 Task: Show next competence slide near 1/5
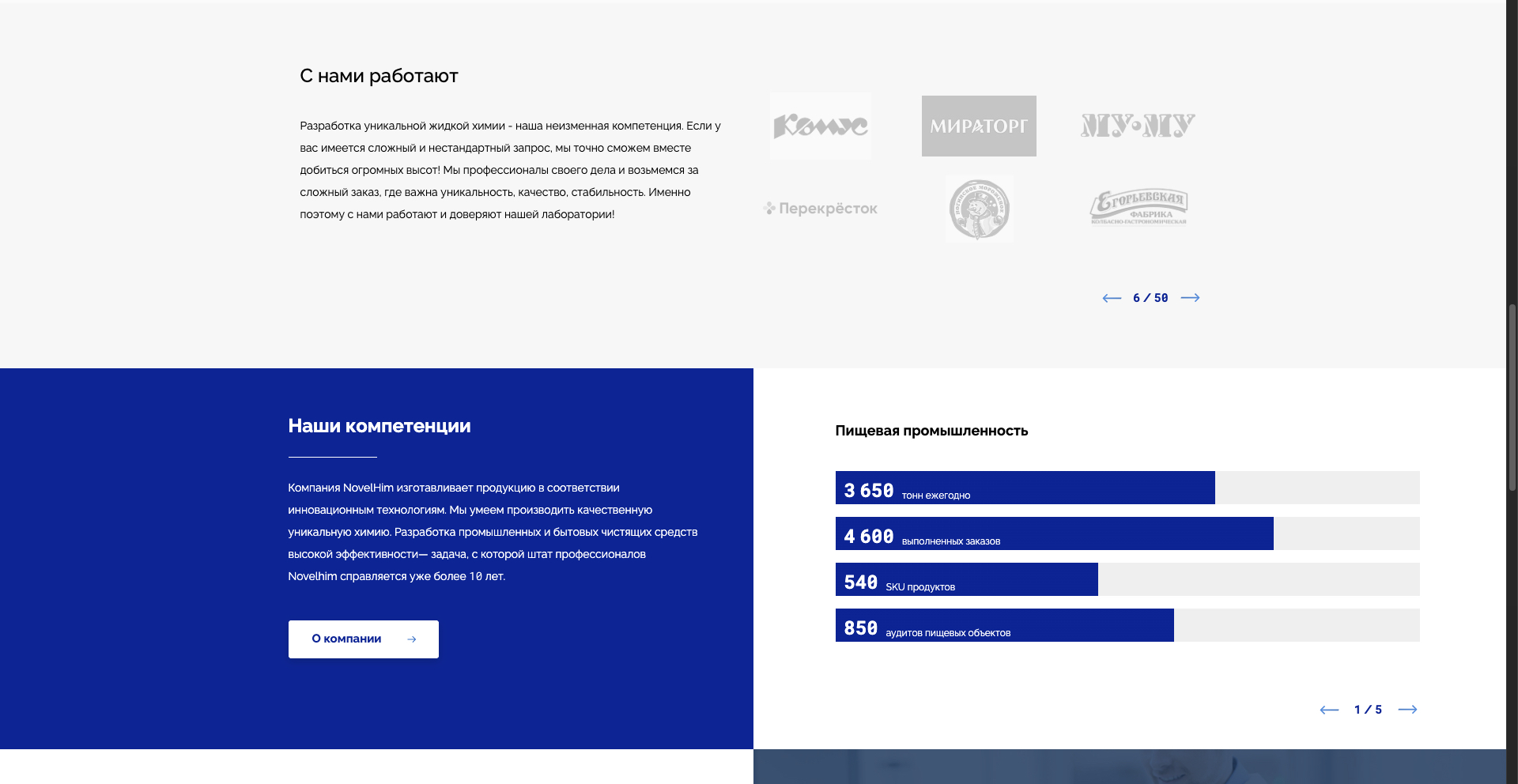click(1407, 710)
